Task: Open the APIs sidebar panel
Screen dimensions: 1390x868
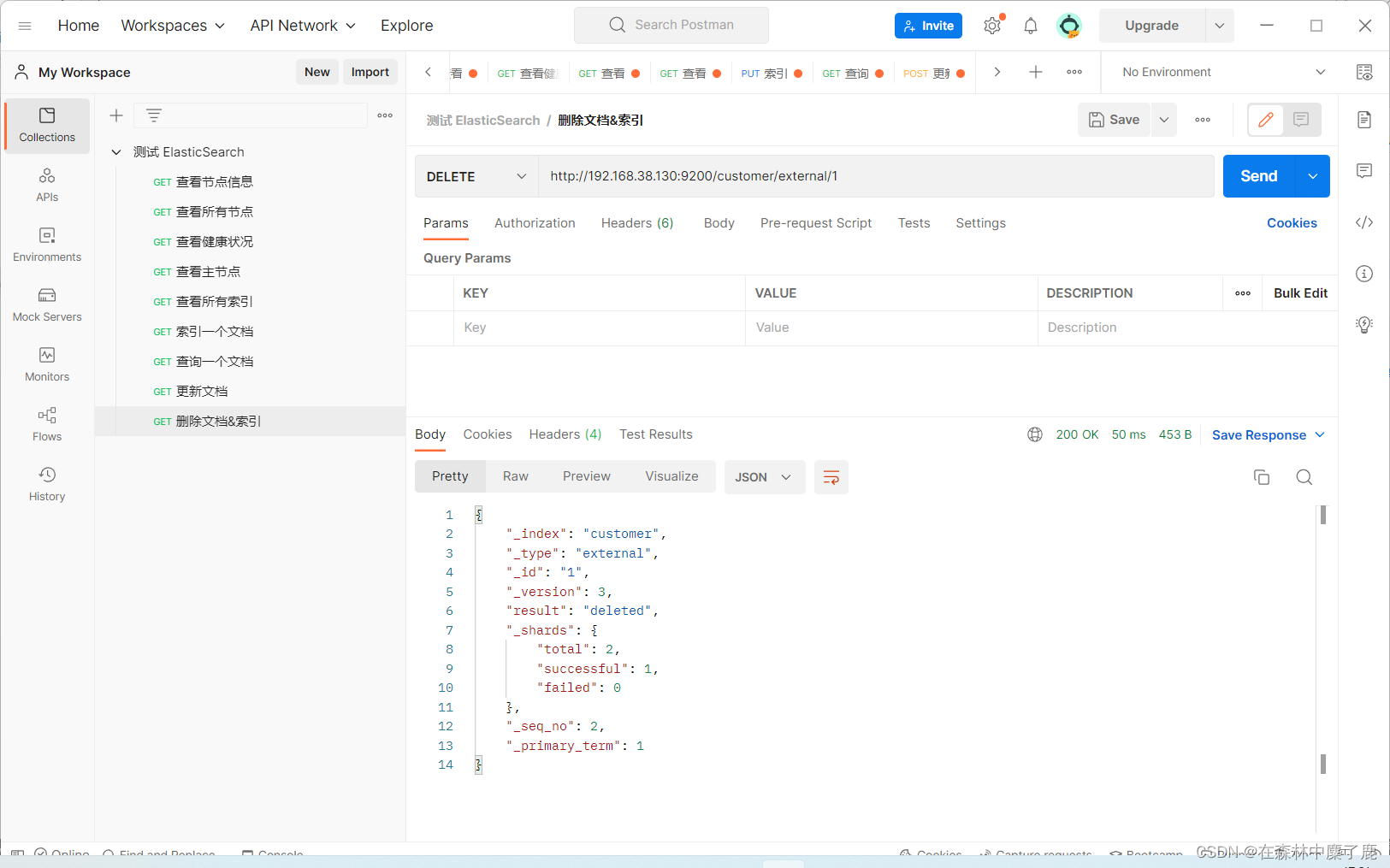Action: coord(47,185)
